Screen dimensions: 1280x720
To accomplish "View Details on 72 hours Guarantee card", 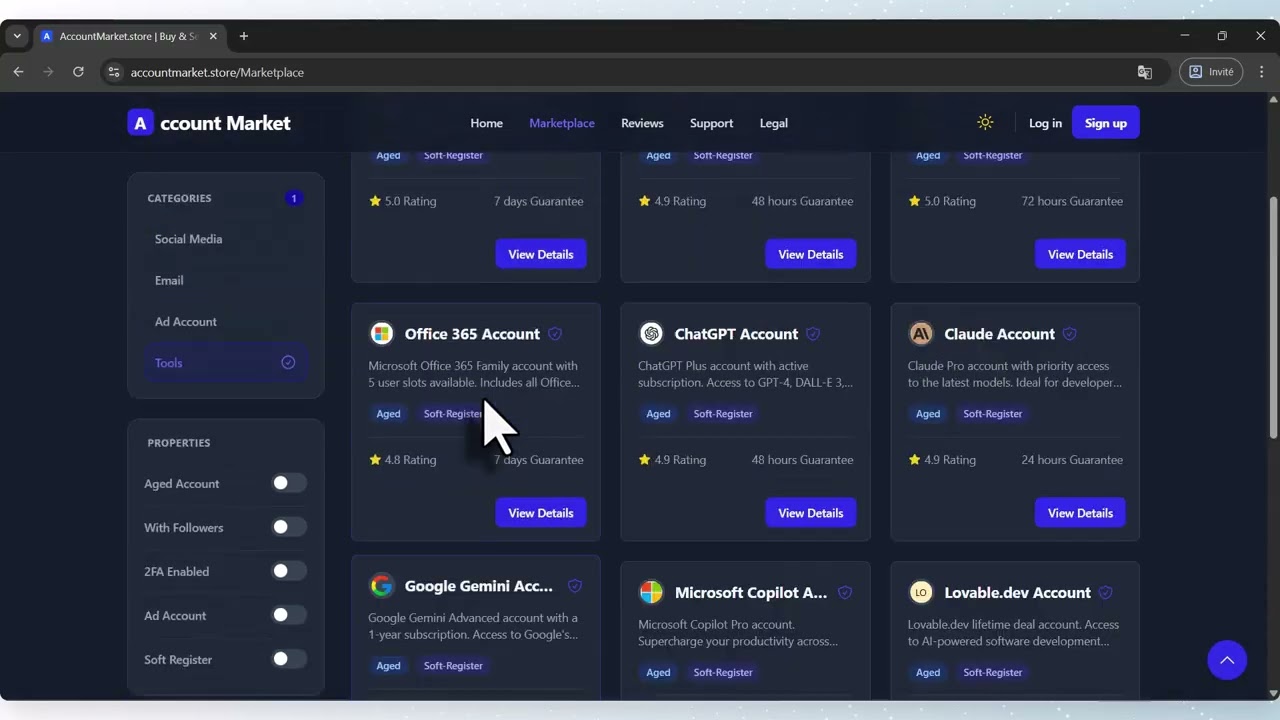I will 1080,254.
